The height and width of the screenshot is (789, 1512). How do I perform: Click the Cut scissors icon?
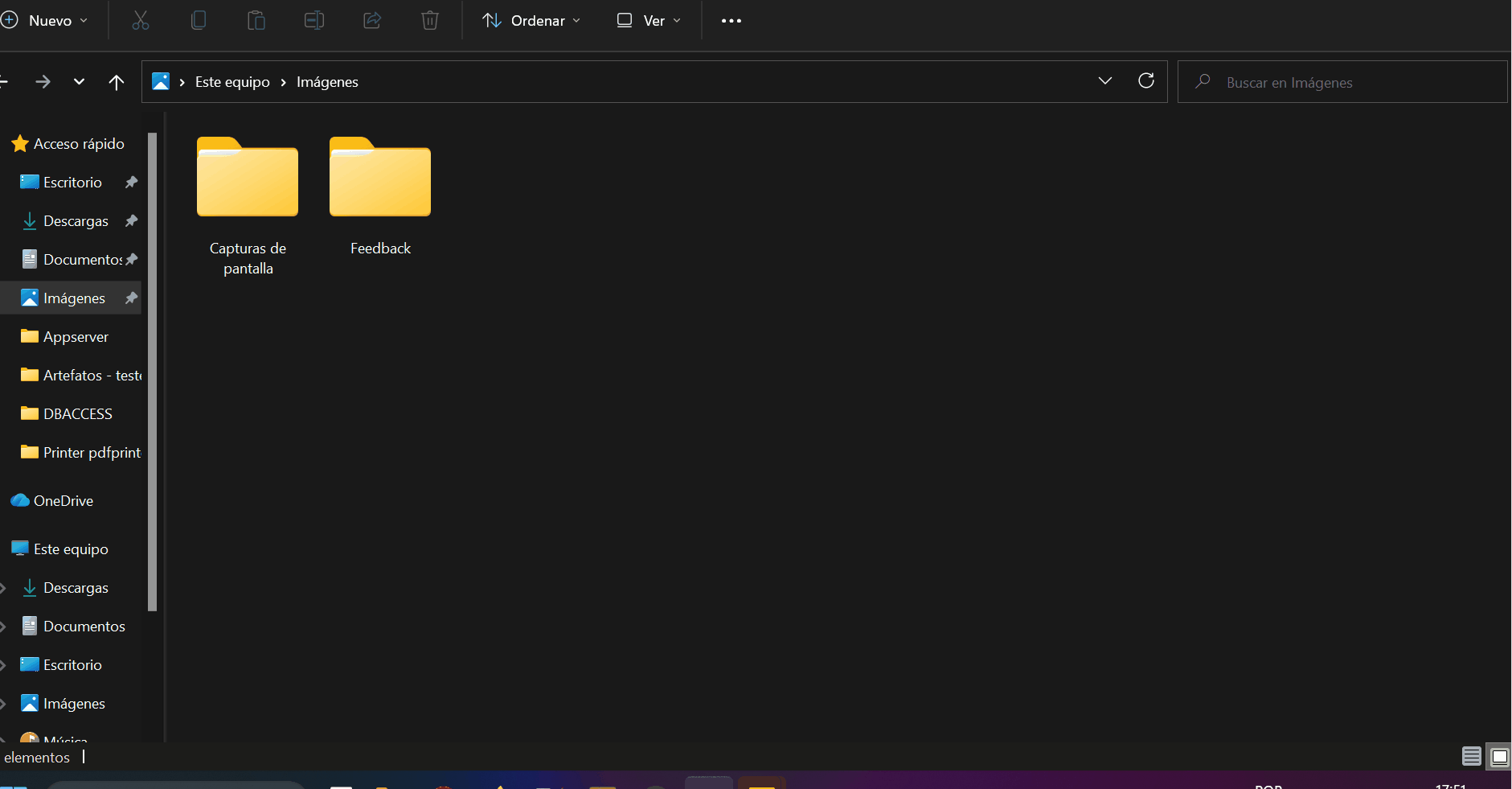pyautogui.click(x=141, y=21)
